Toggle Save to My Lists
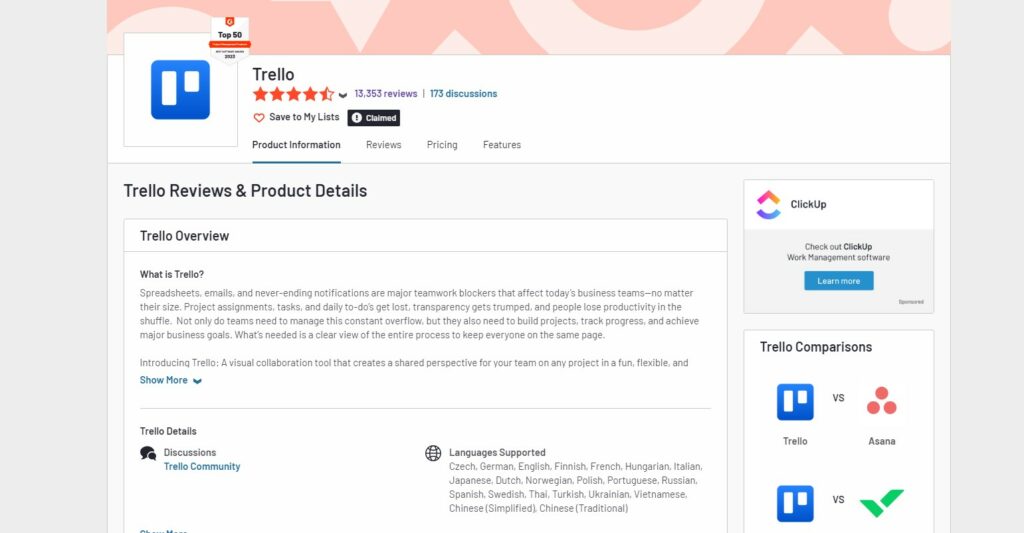 coord(304,118)
